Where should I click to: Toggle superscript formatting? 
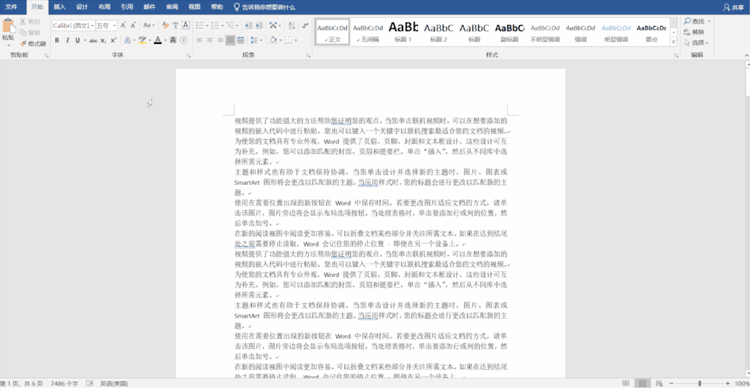point(113,40)
